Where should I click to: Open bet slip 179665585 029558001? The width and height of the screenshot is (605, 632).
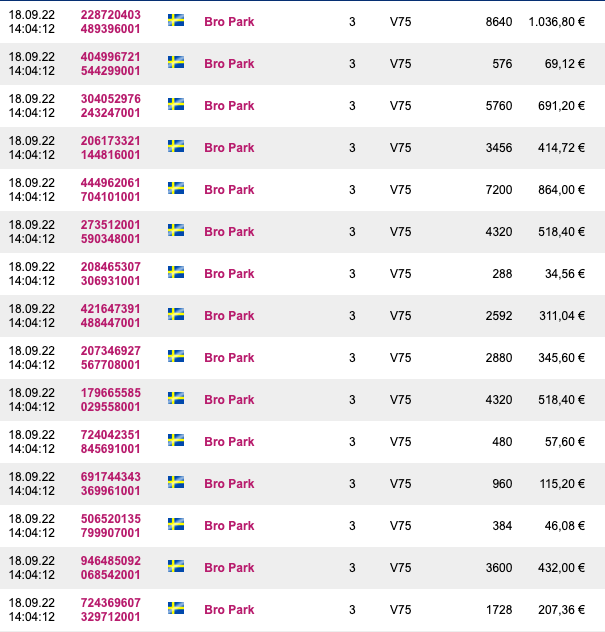[x=110, y=400]
